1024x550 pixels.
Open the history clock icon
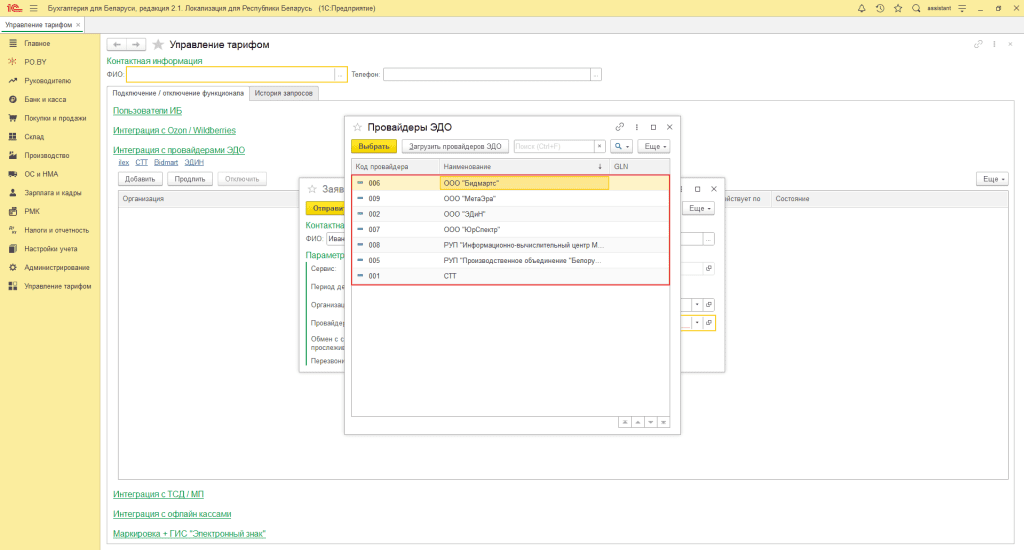[x=879, y=8]
